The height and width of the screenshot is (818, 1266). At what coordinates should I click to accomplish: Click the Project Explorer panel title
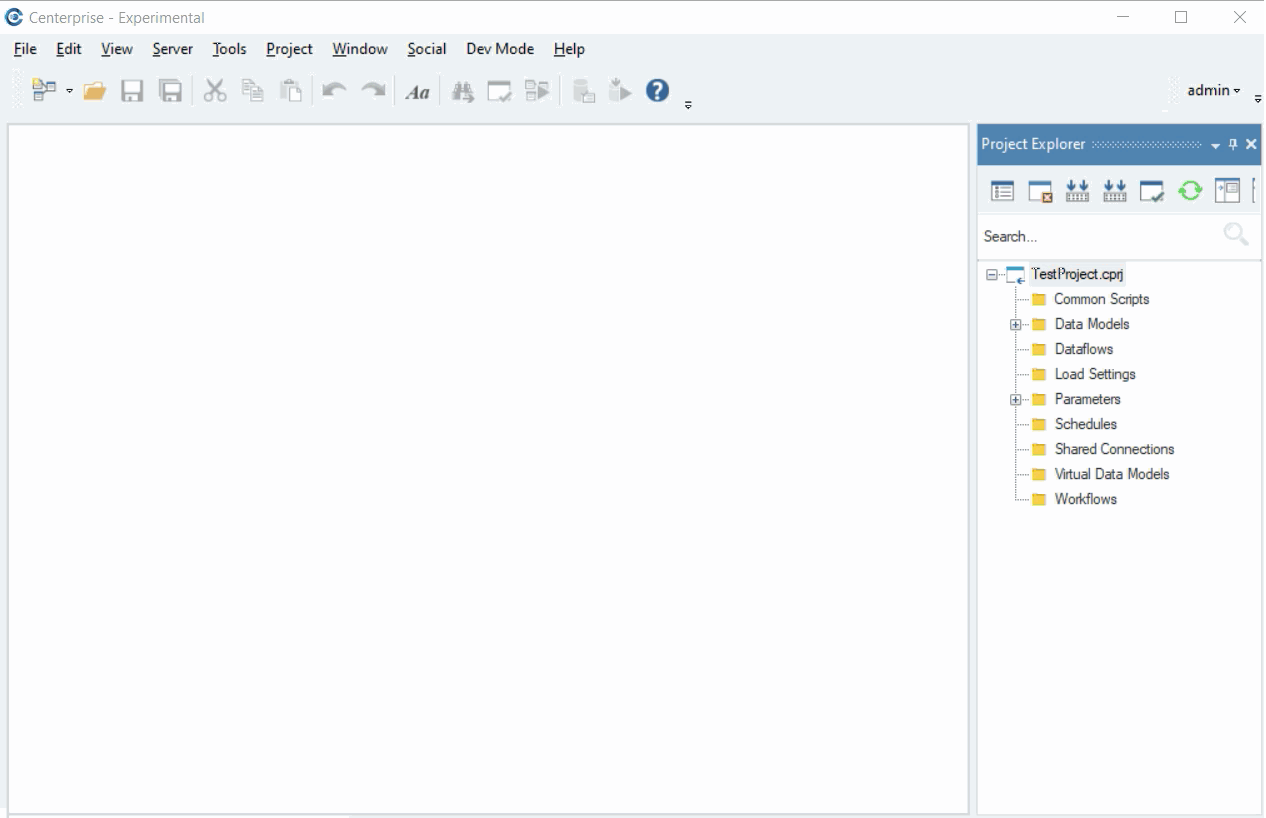pyautogui.click(x=1033, y=144)
